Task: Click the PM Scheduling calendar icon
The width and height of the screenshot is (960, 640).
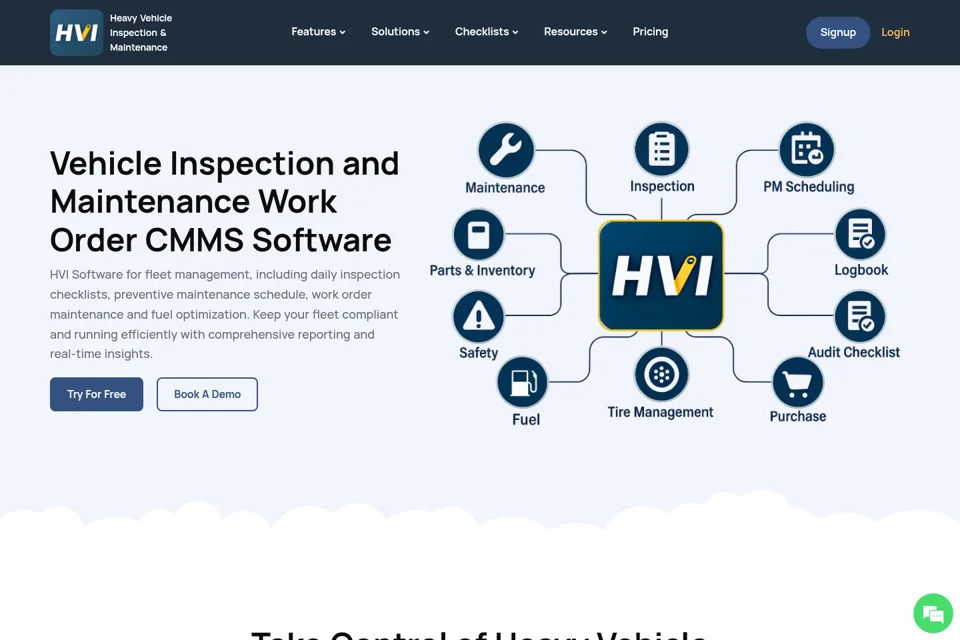Action: click(x=806, y=149)
